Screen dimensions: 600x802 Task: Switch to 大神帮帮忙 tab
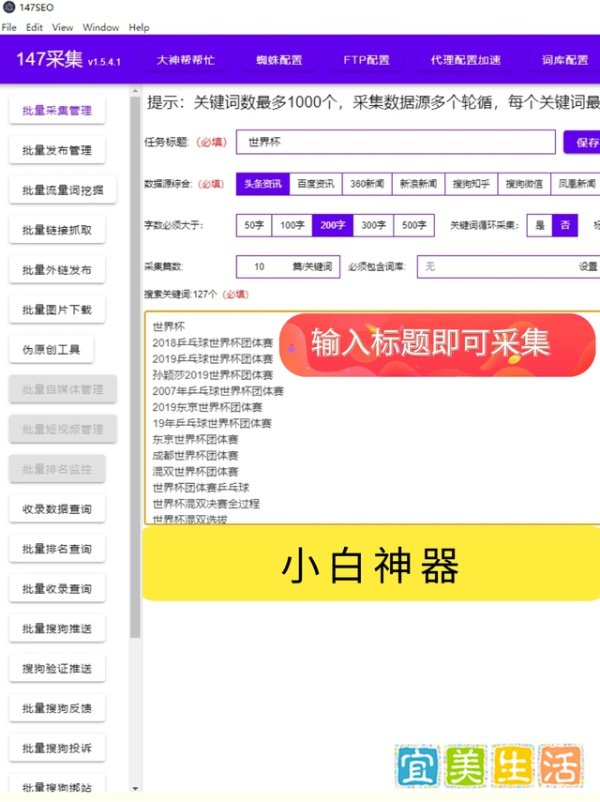(x=185, y=60)
